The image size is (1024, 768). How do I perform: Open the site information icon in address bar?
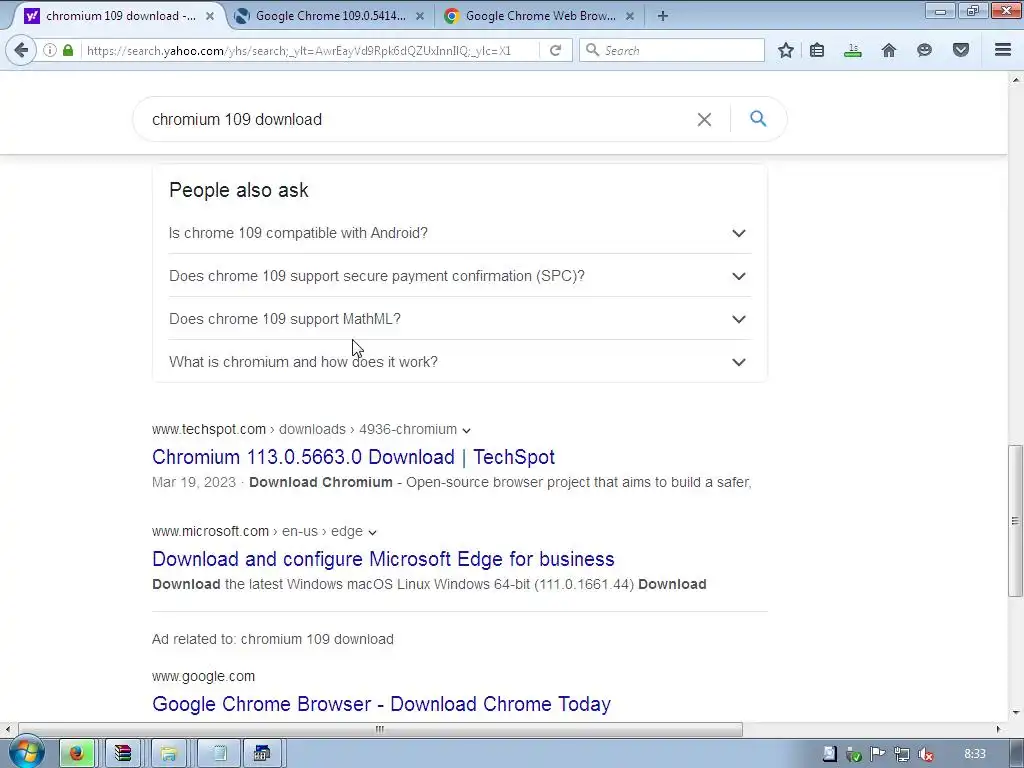[x=50, y=50]
